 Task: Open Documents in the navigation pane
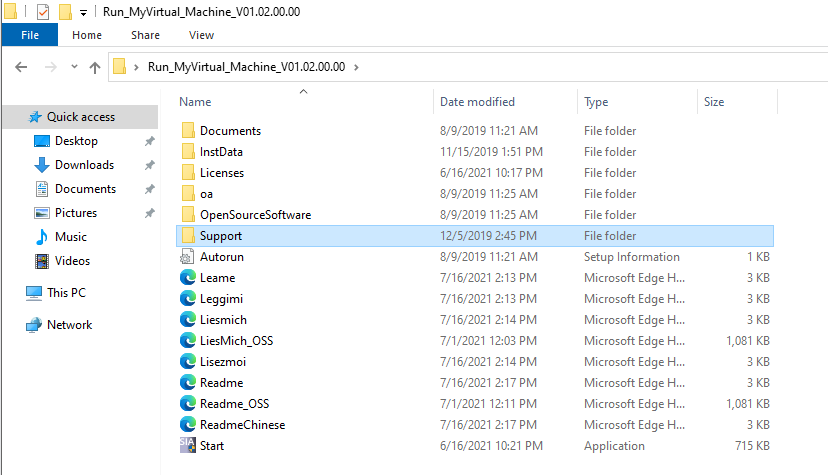point(85,189)
